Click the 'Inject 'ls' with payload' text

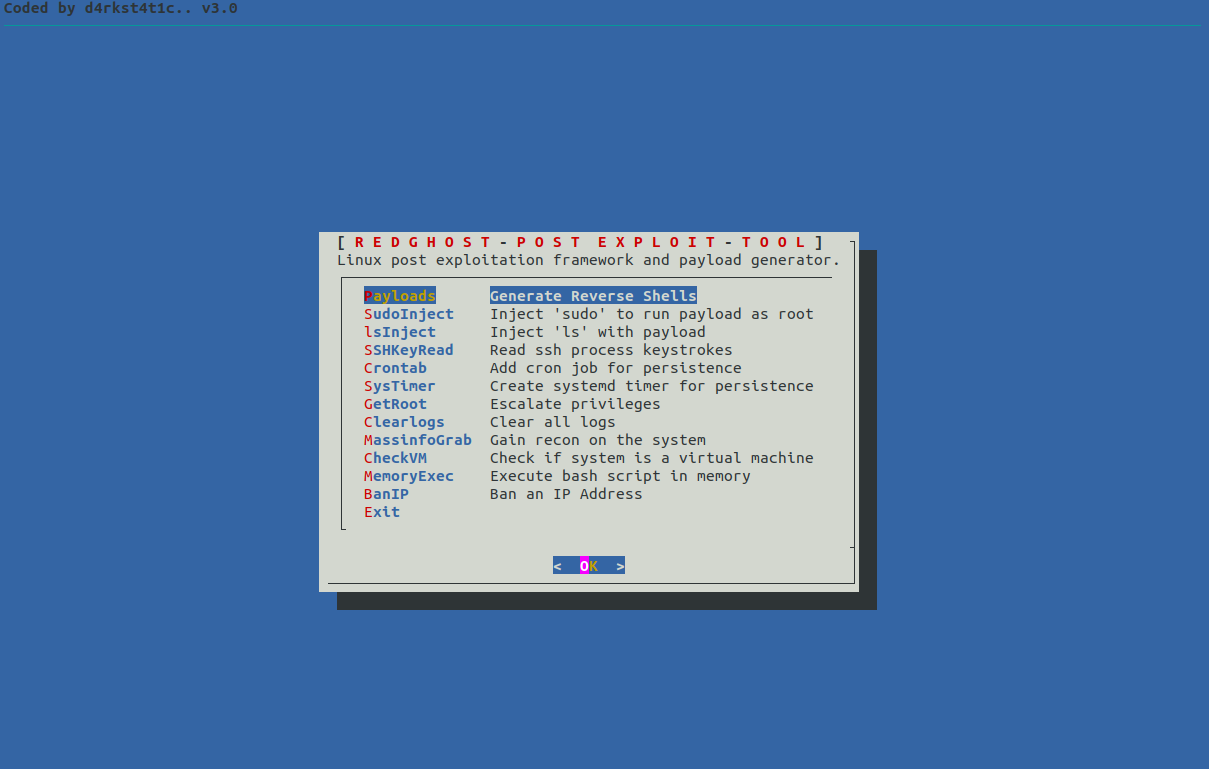(598, 332)
